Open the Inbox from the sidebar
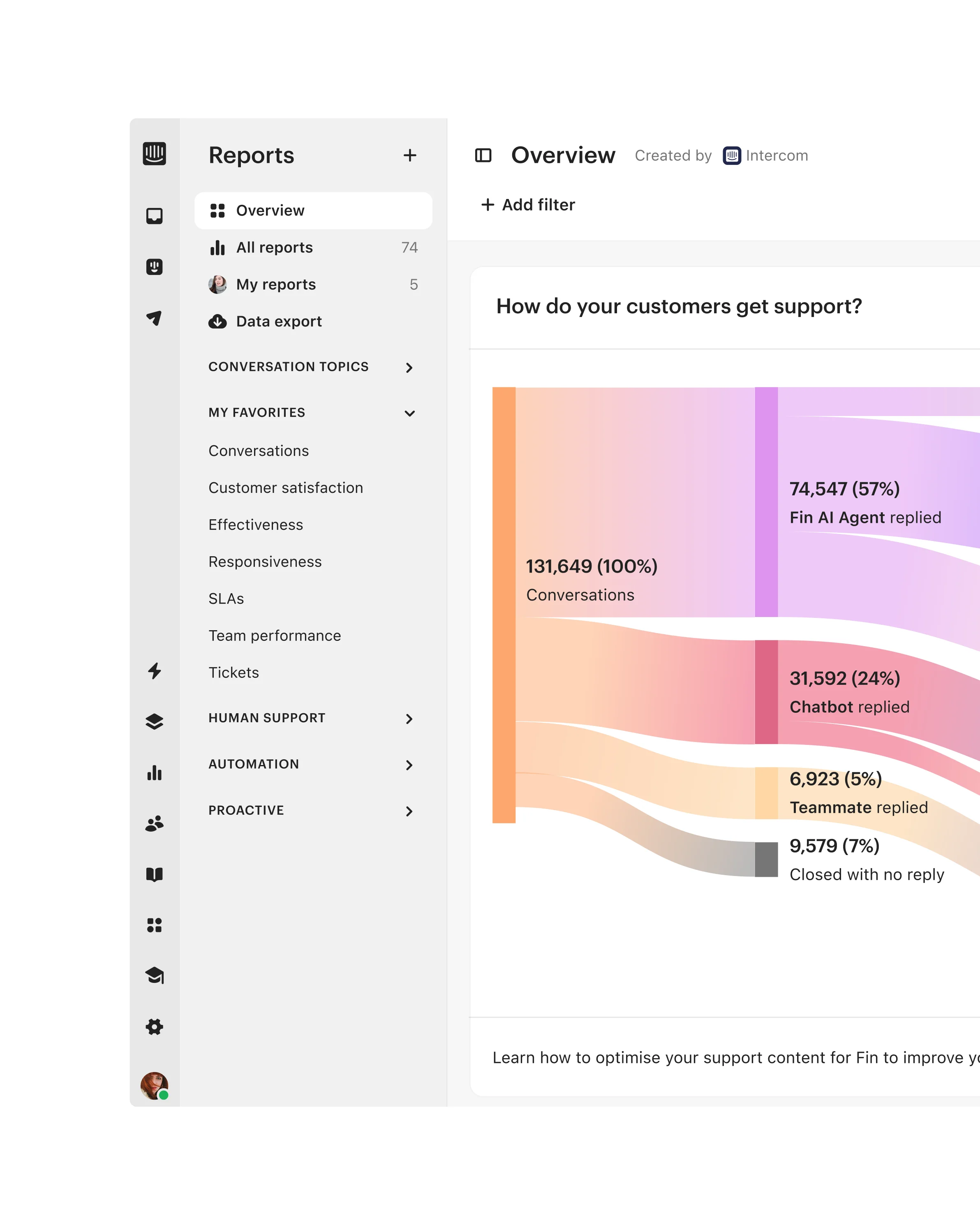Image resolution: width=980 pixels, height=1225 pixels. (154, 216)
